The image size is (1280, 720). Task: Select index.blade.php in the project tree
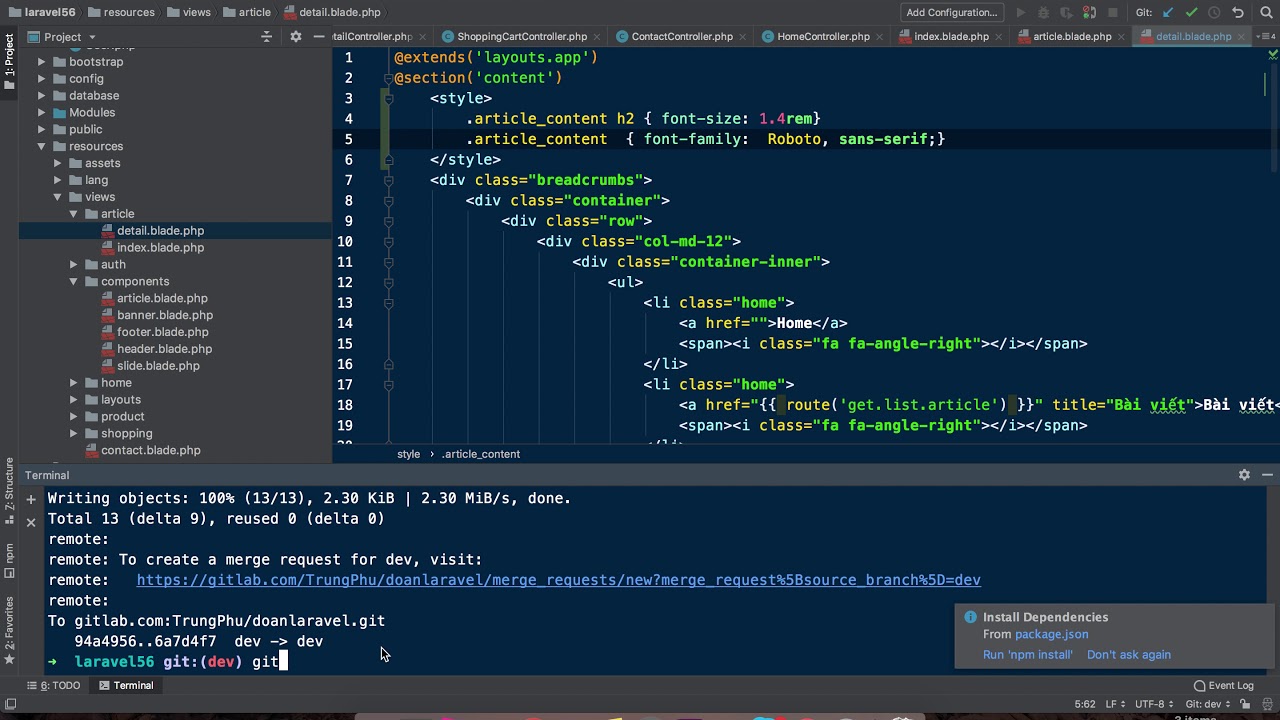point(160,248)
